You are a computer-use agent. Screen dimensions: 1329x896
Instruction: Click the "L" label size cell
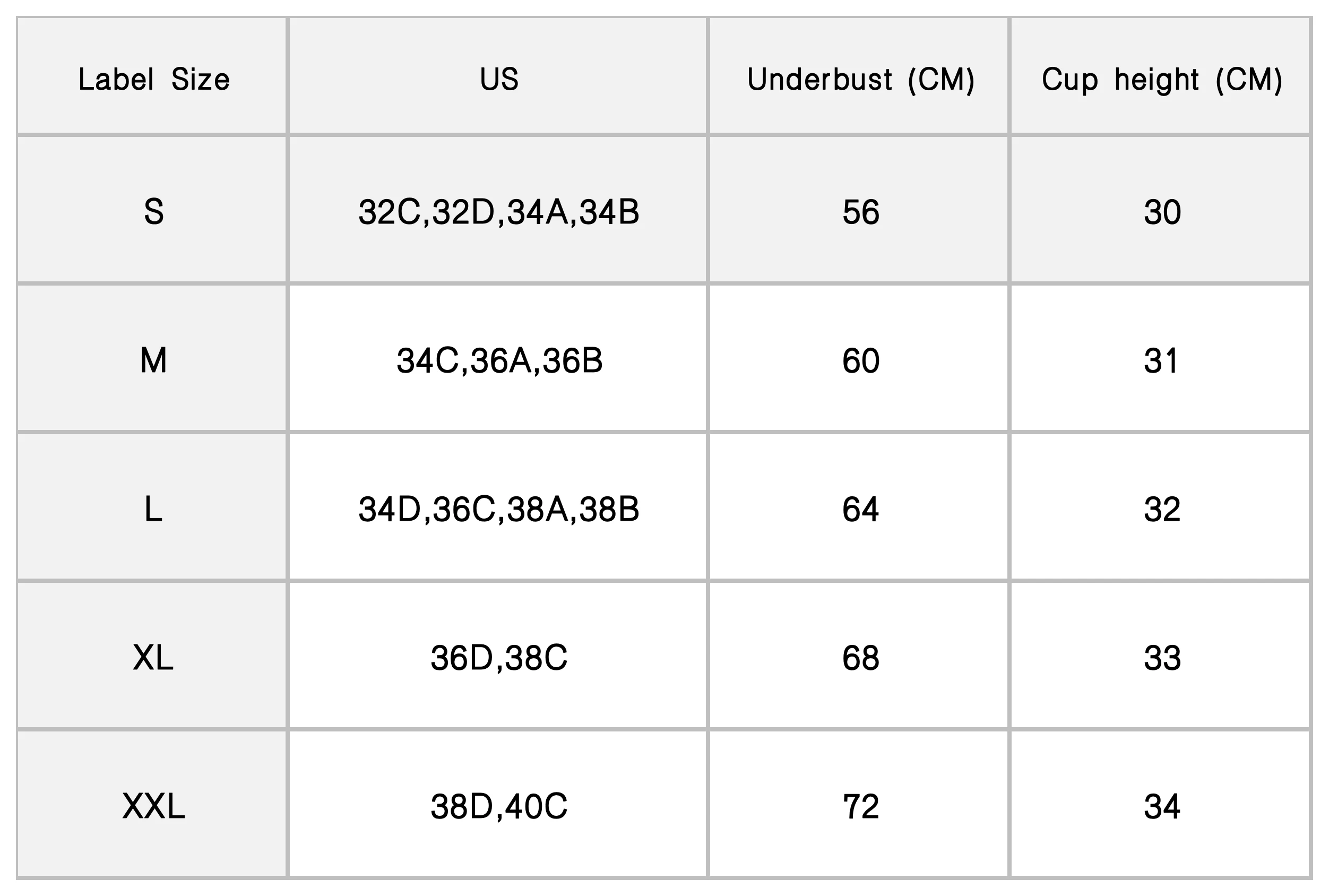(153, 509)
